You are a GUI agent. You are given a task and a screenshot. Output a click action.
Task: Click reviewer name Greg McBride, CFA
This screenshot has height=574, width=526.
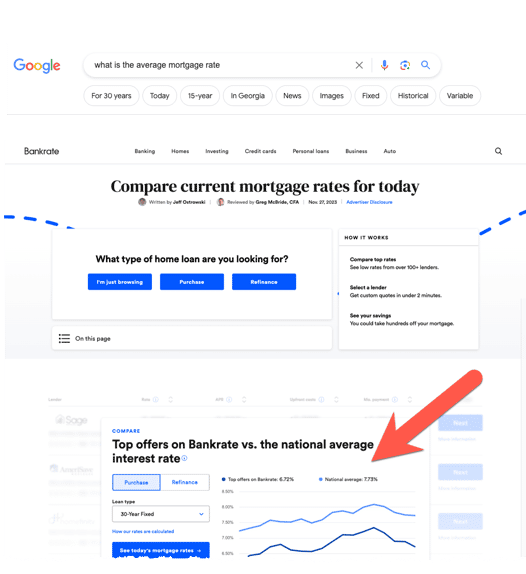pos(277,202)
